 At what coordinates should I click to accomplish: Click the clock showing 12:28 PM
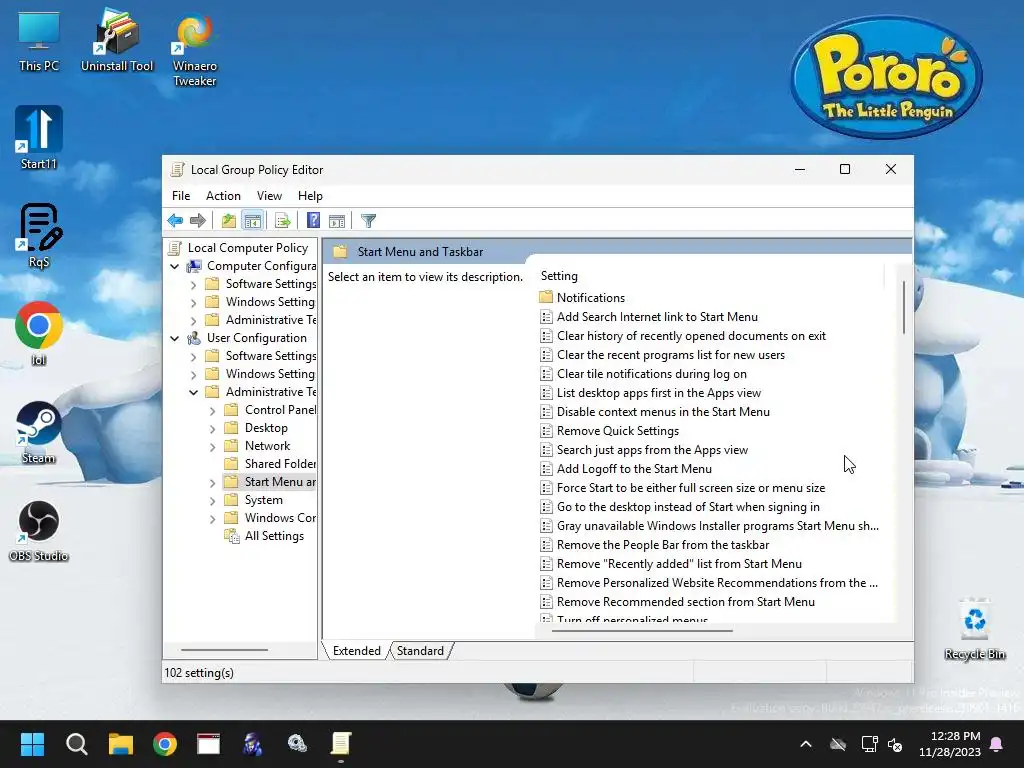pyautogui.click(x=955, y=736)
